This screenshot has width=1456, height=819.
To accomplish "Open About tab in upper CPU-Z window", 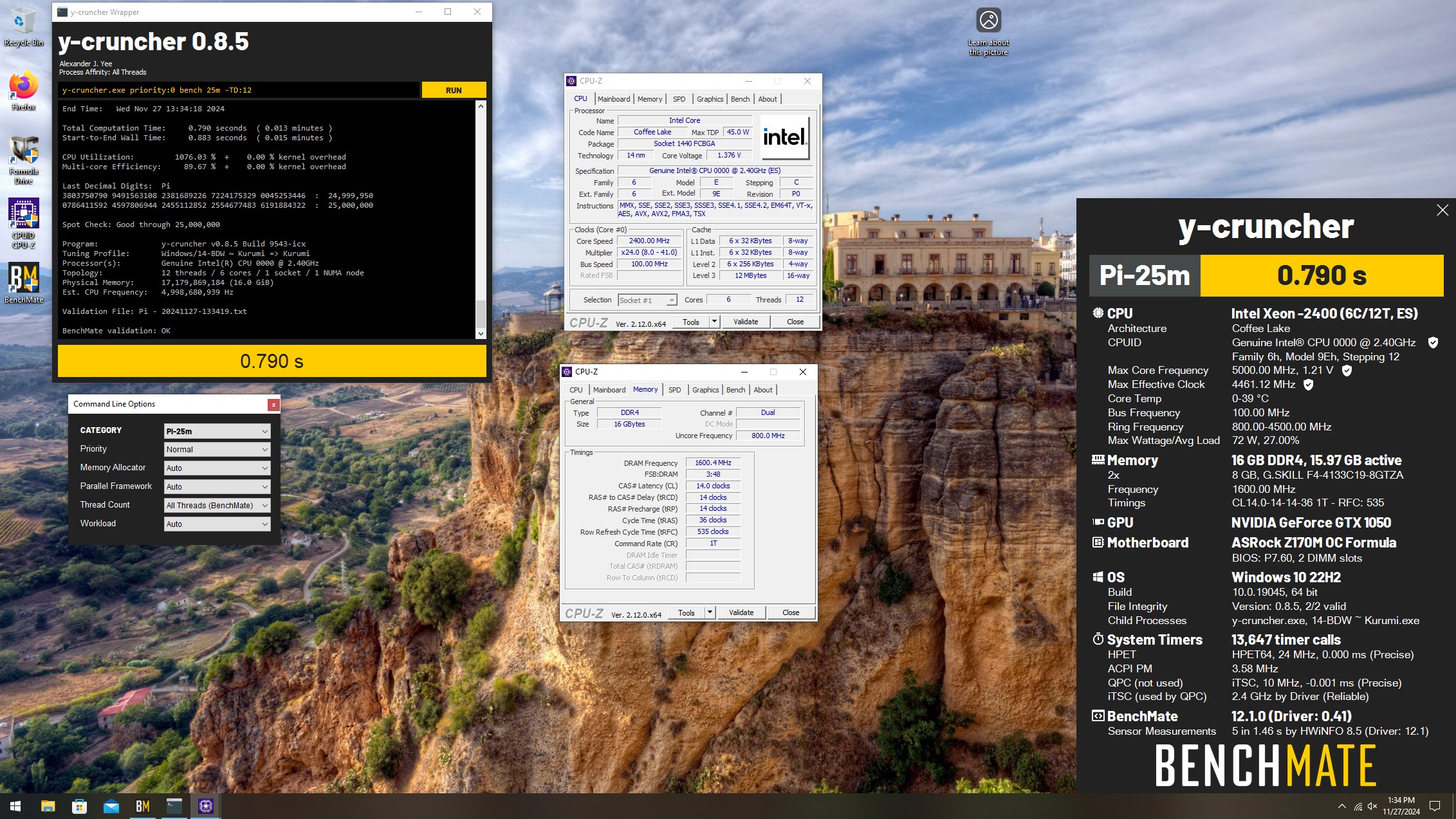I will pos(768,99).
